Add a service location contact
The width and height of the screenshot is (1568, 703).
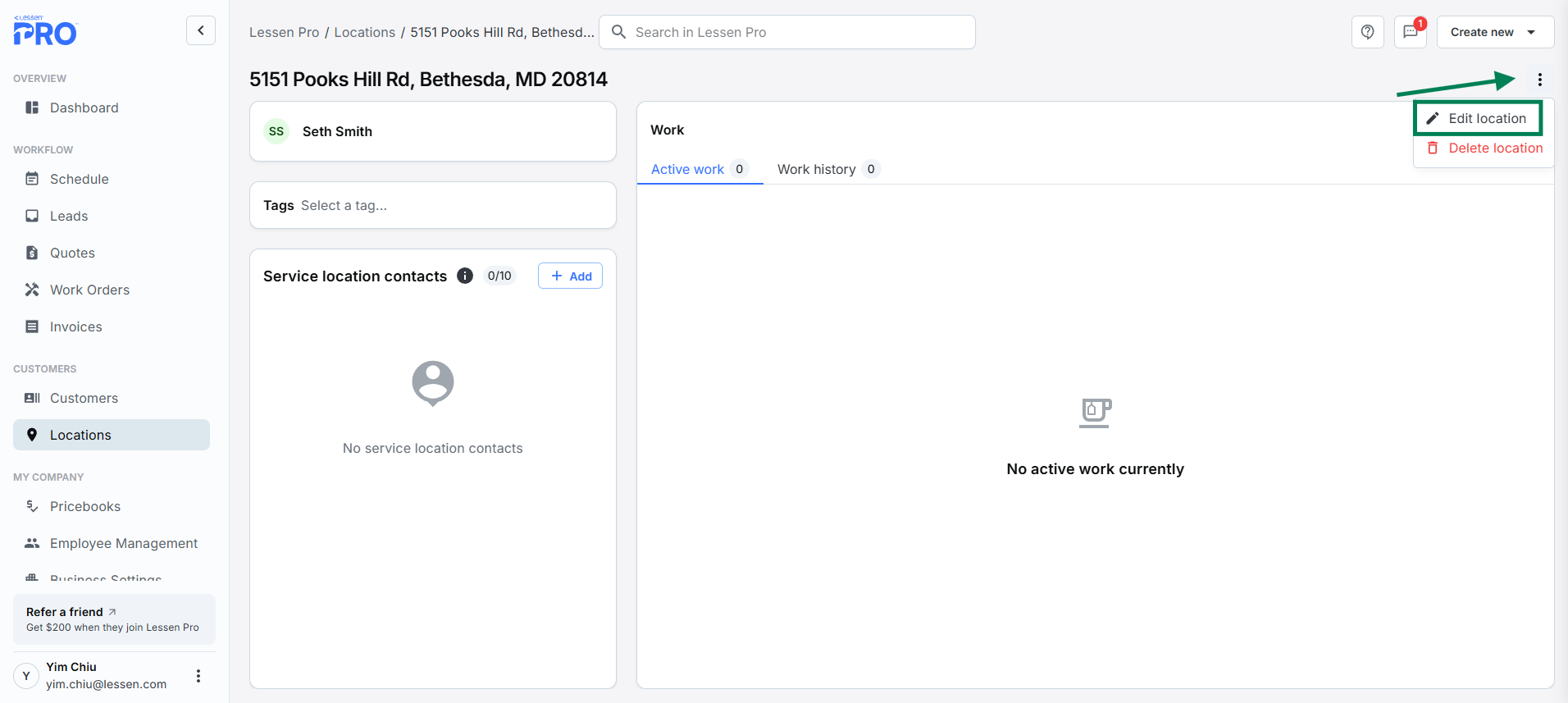pos(571,276)
